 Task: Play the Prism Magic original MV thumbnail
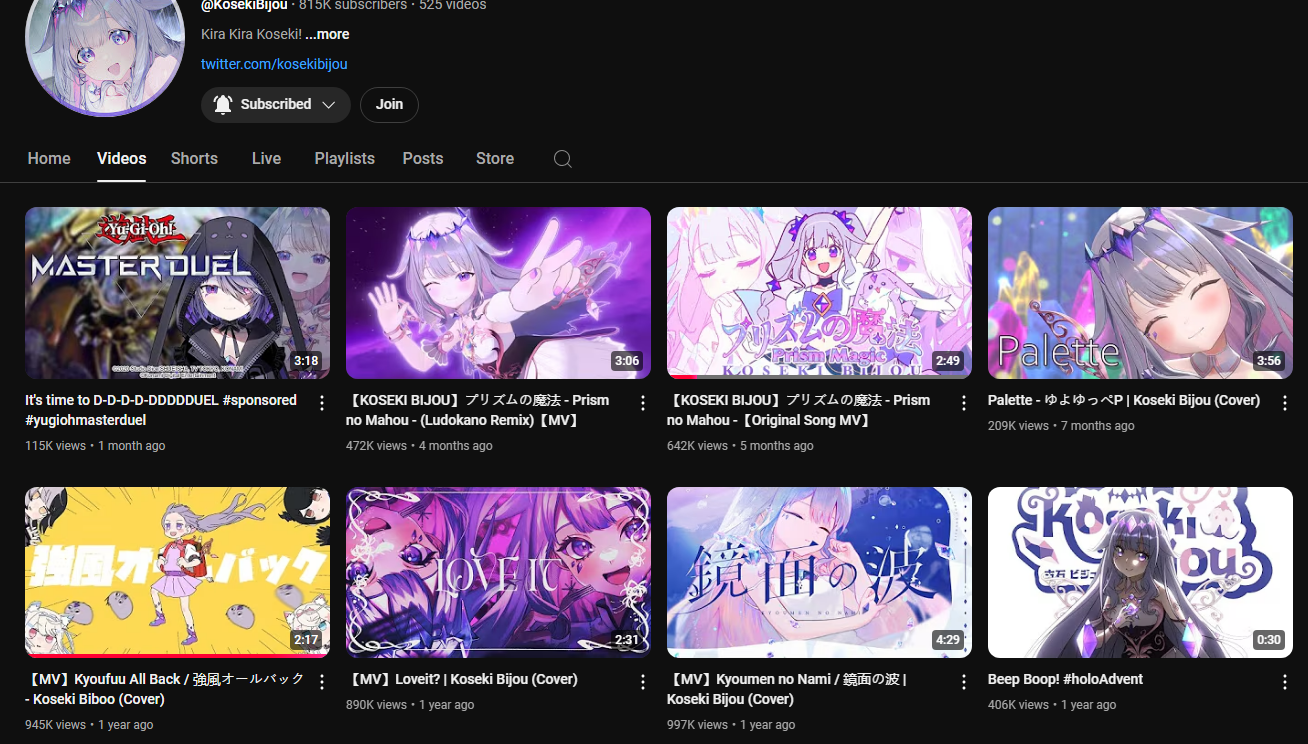819,293
